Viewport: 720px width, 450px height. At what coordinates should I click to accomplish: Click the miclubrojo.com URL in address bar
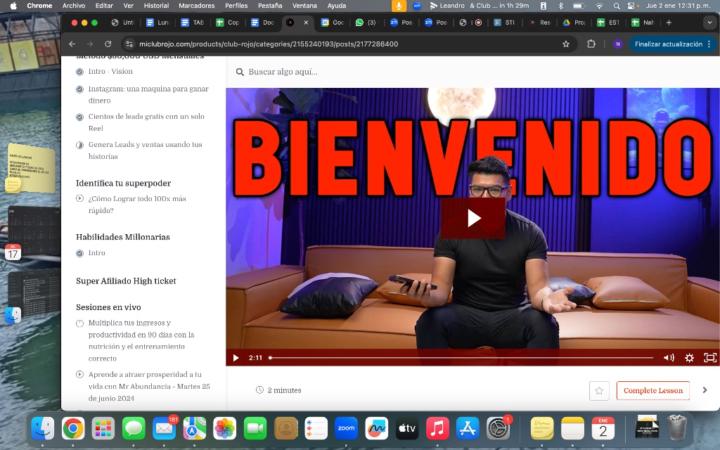tap(269, 44)
